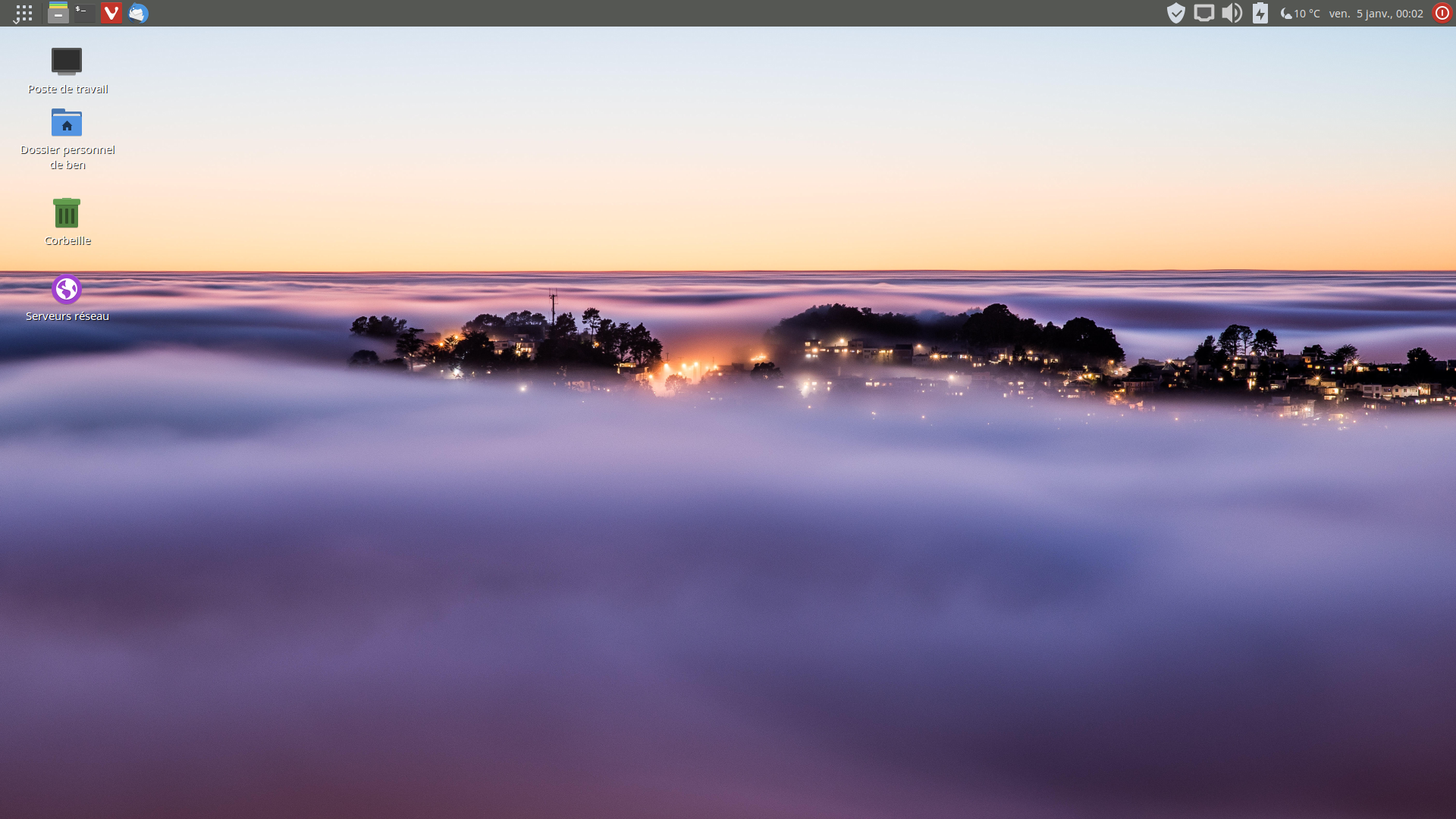Launch the Vivaldi browser
This screenshot has width=1456, height=819.
[x=111, y=13]
